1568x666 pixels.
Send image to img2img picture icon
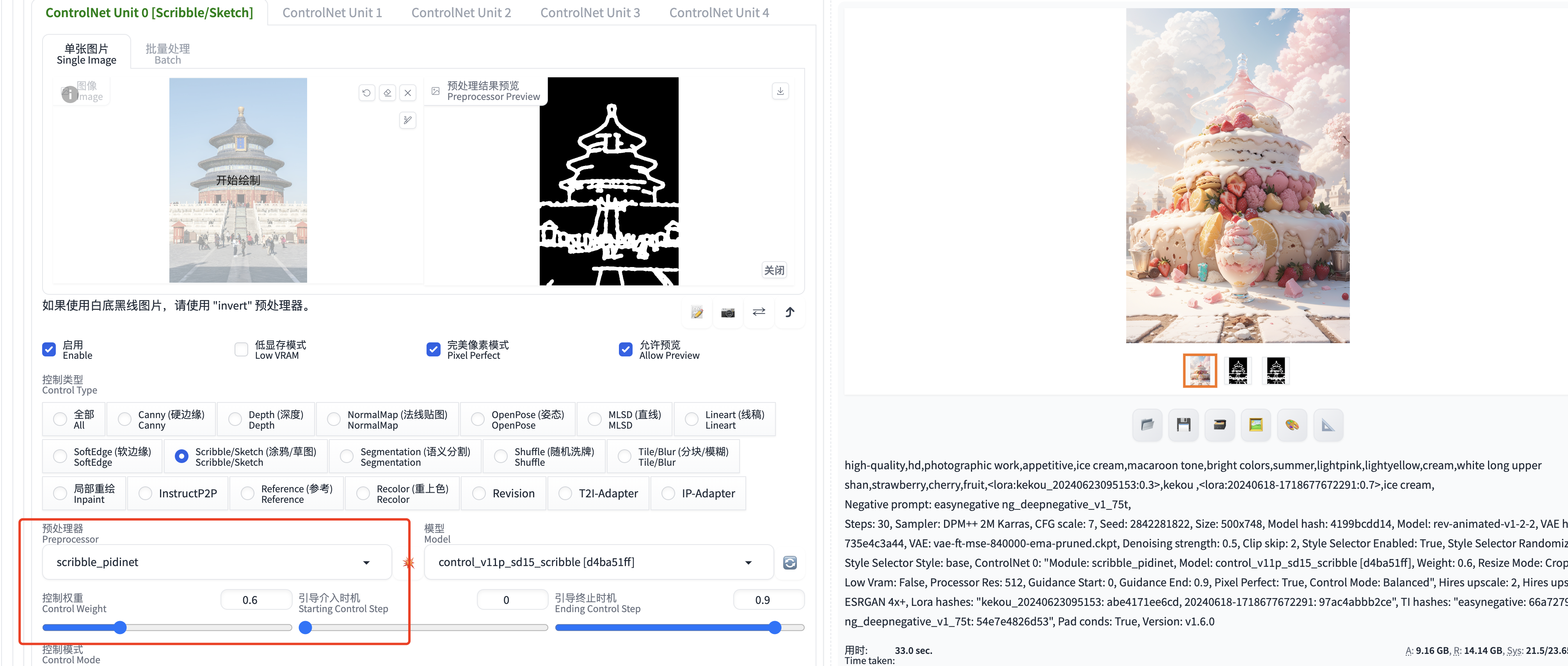point(1256,425)
